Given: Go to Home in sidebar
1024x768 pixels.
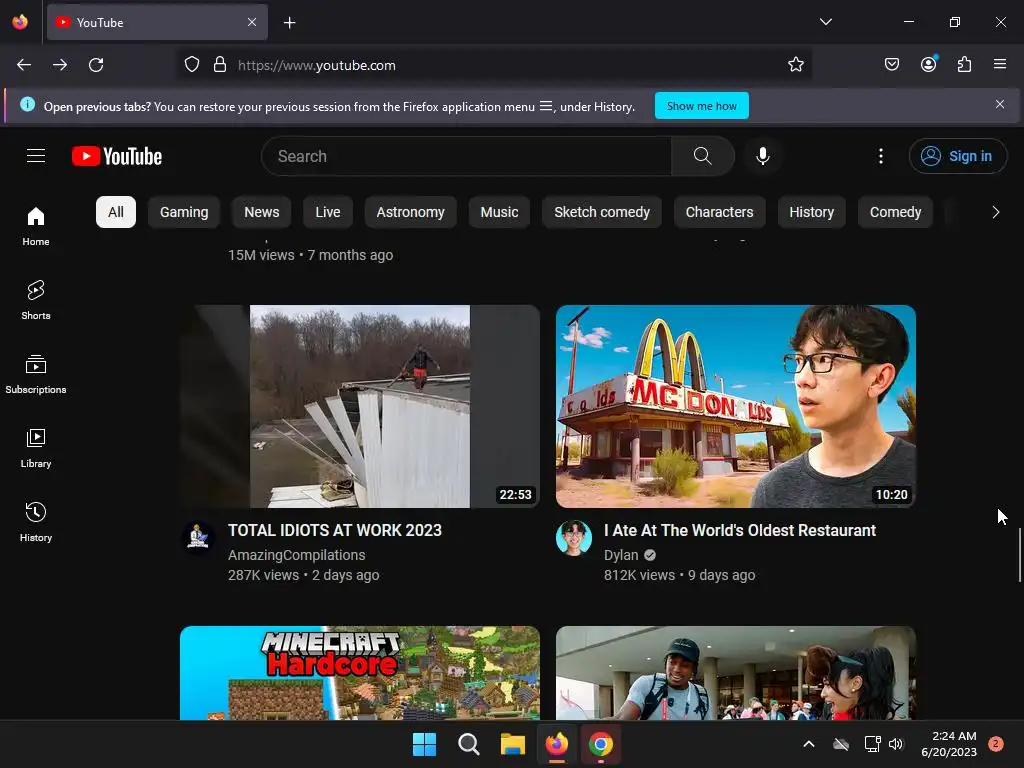Looking at the screenshot, I should coord(36,226).
